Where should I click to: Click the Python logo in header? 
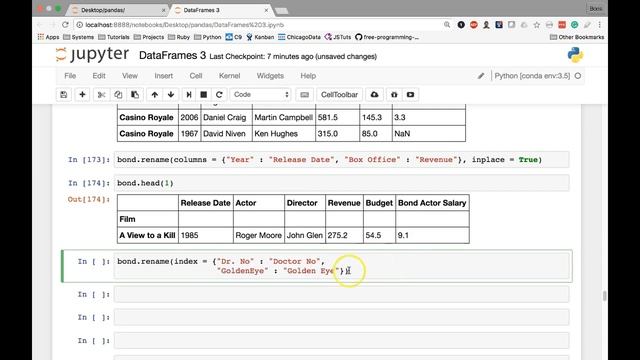pyautogui.click(x=575, y=55)
